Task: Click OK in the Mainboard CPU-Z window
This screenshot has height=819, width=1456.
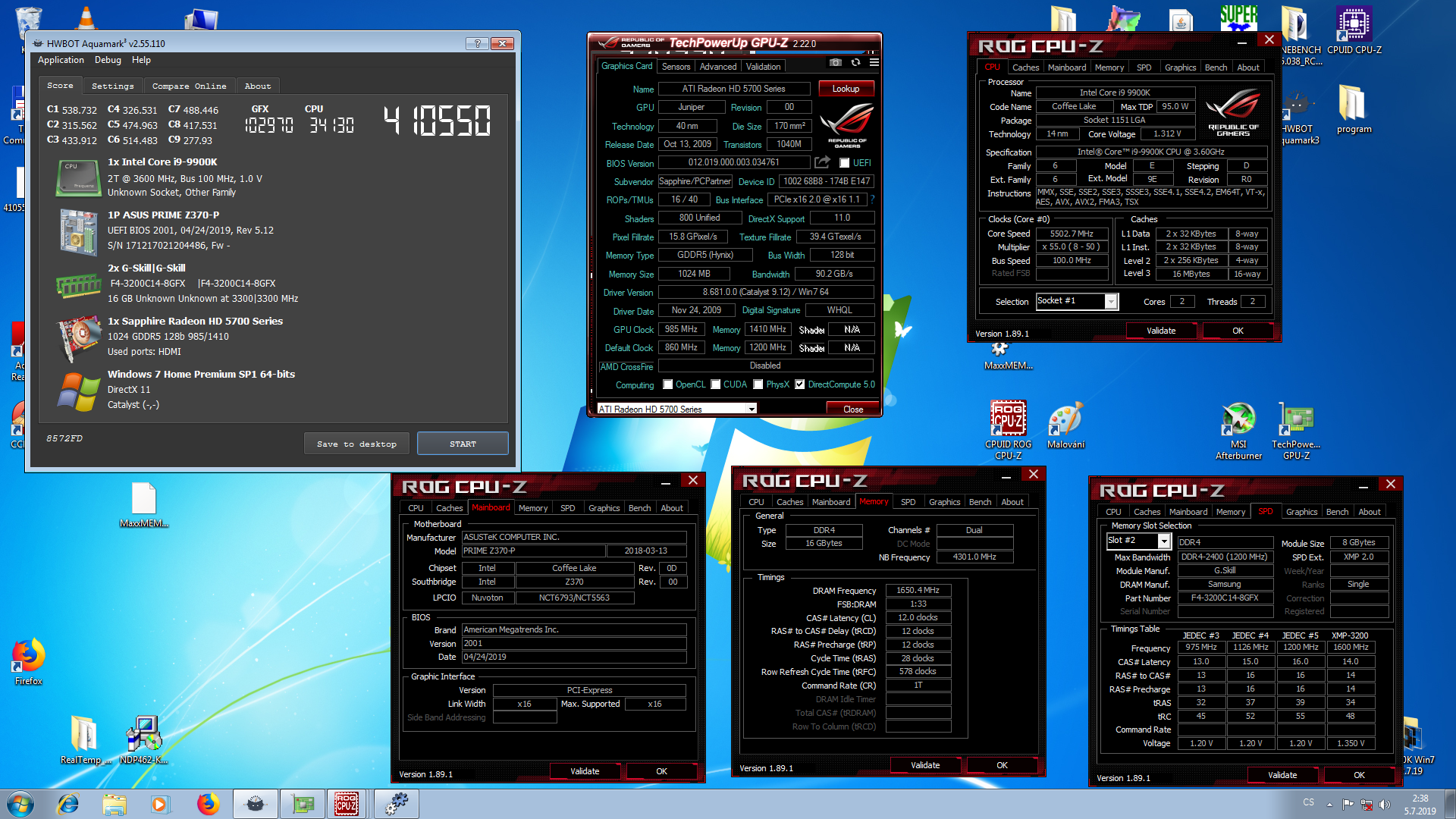Action: click(x=661, y=771)
